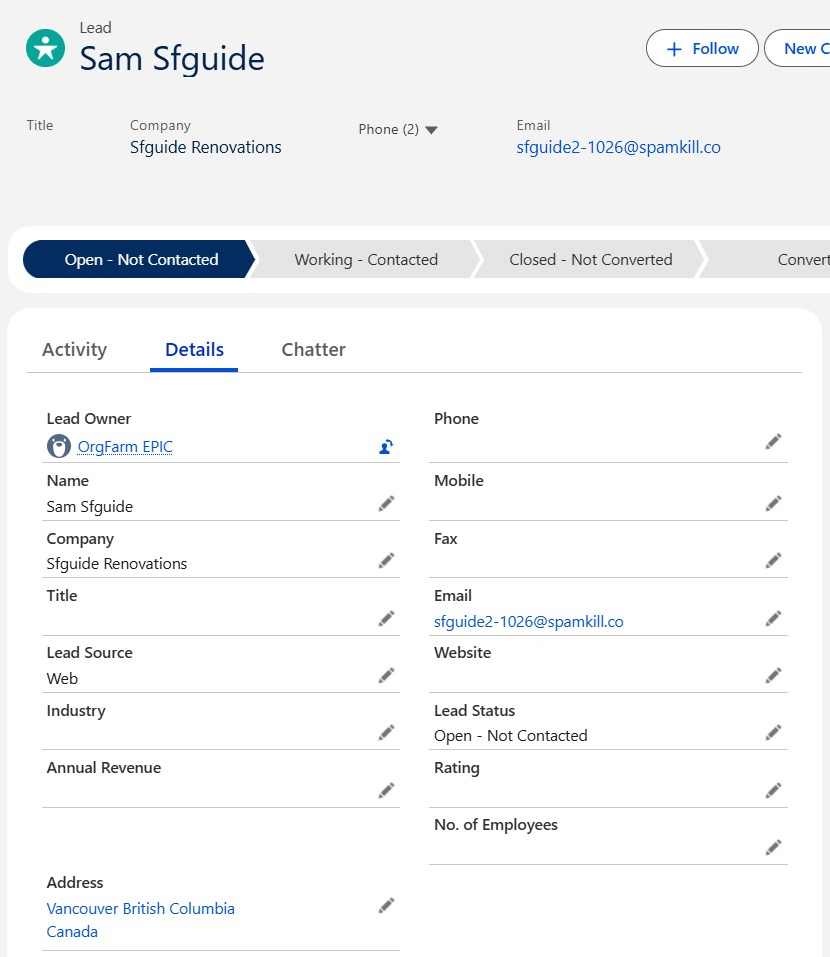Expand the Phone (2) dropdown arrow
Image resolution: width=830 pixels, height=957 pixels.
point(431,130)
